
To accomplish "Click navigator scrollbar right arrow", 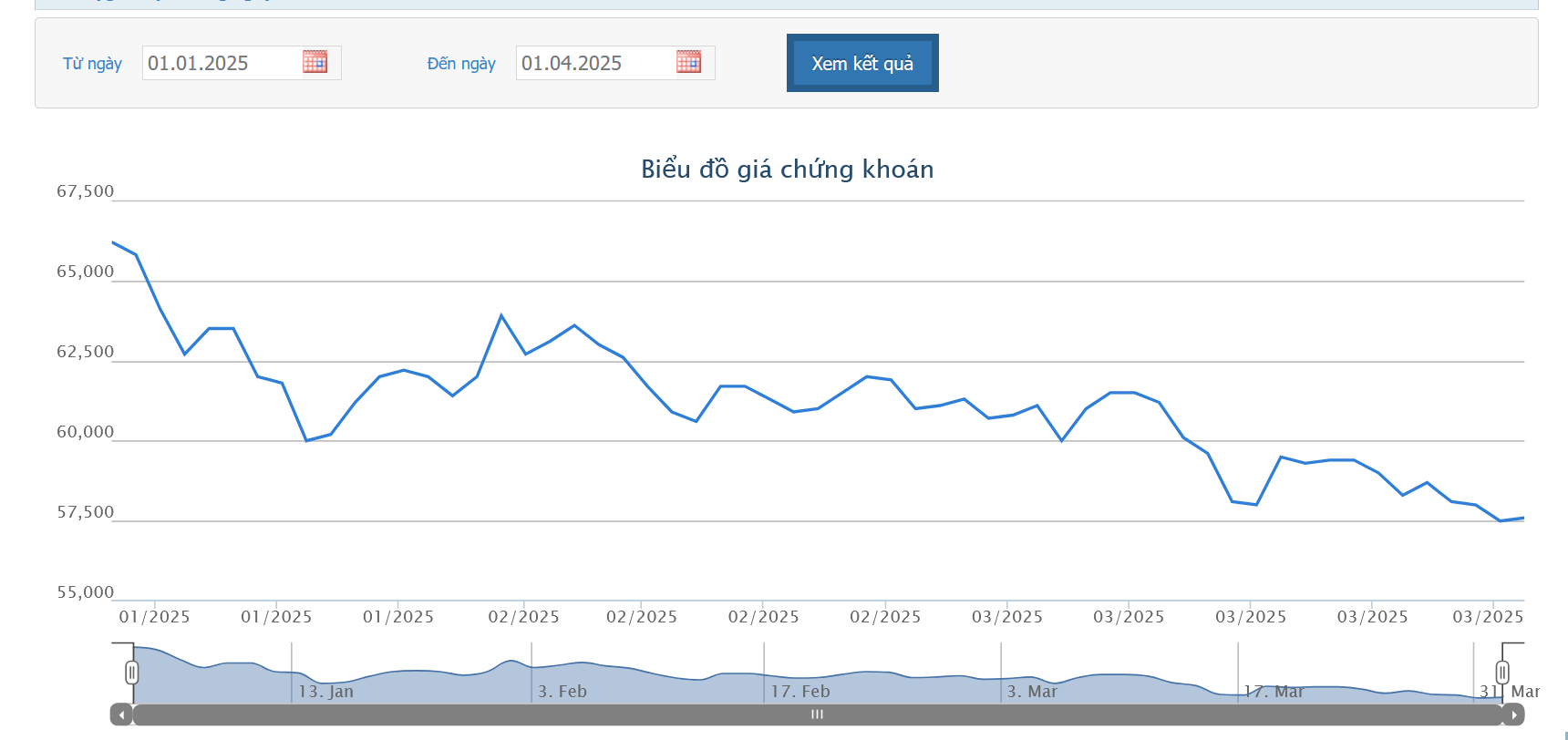I will point(1513,714).
